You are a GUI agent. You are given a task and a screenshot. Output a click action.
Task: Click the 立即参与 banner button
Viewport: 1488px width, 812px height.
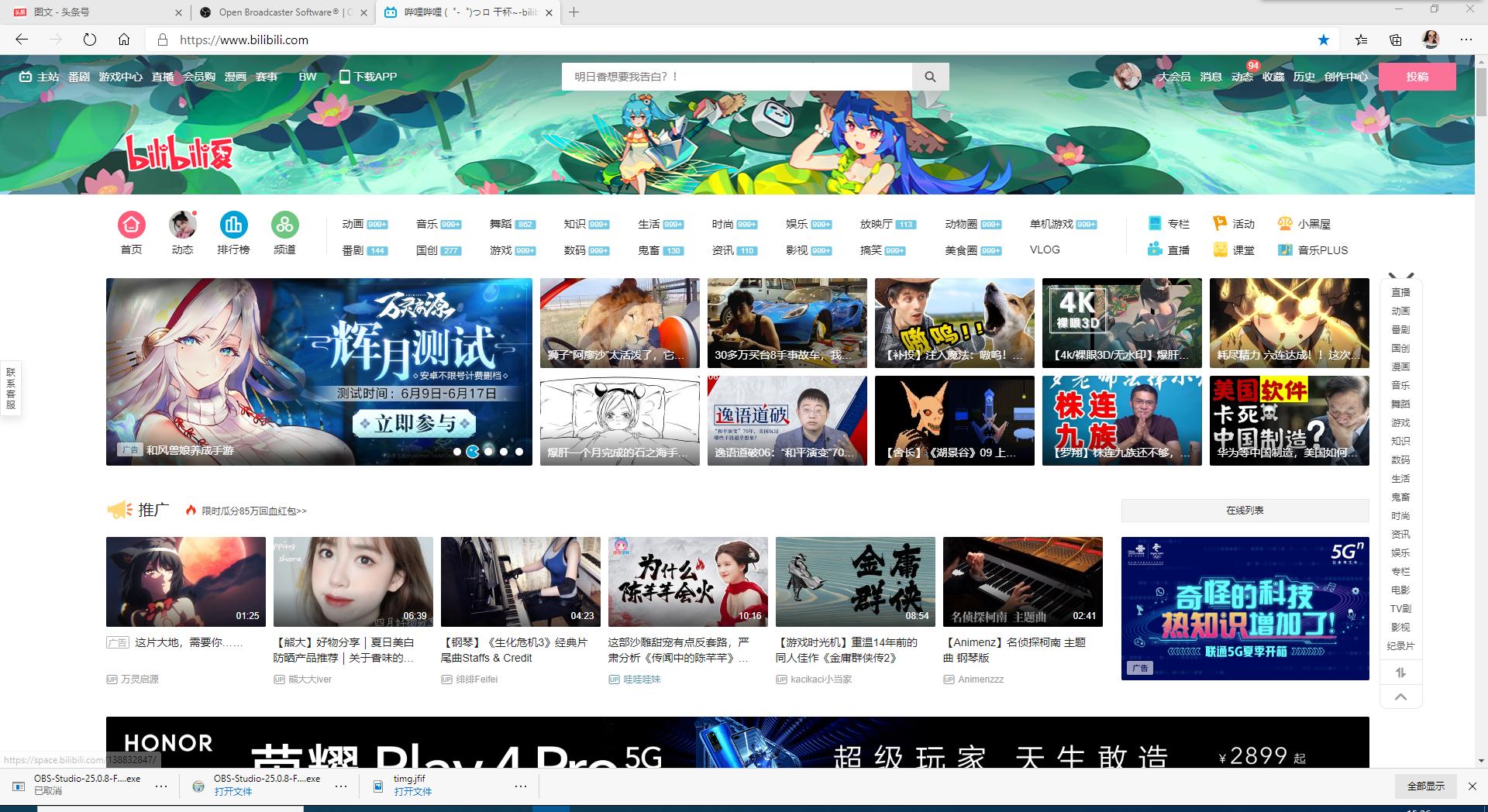415,423
